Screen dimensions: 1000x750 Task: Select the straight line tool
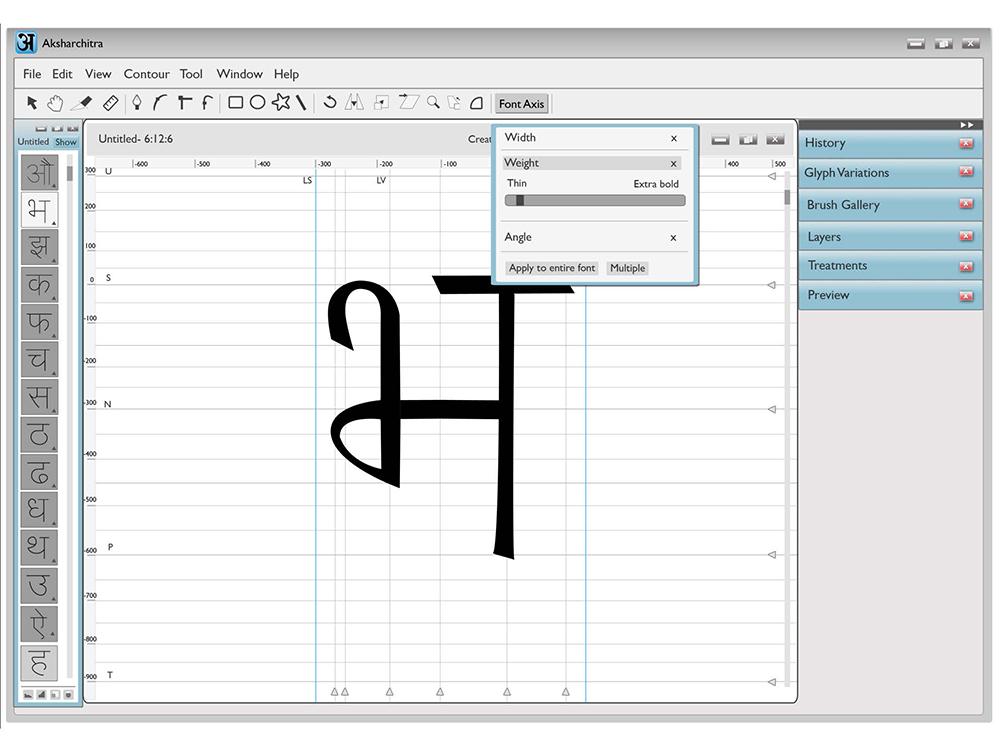(x=301, y=103)
